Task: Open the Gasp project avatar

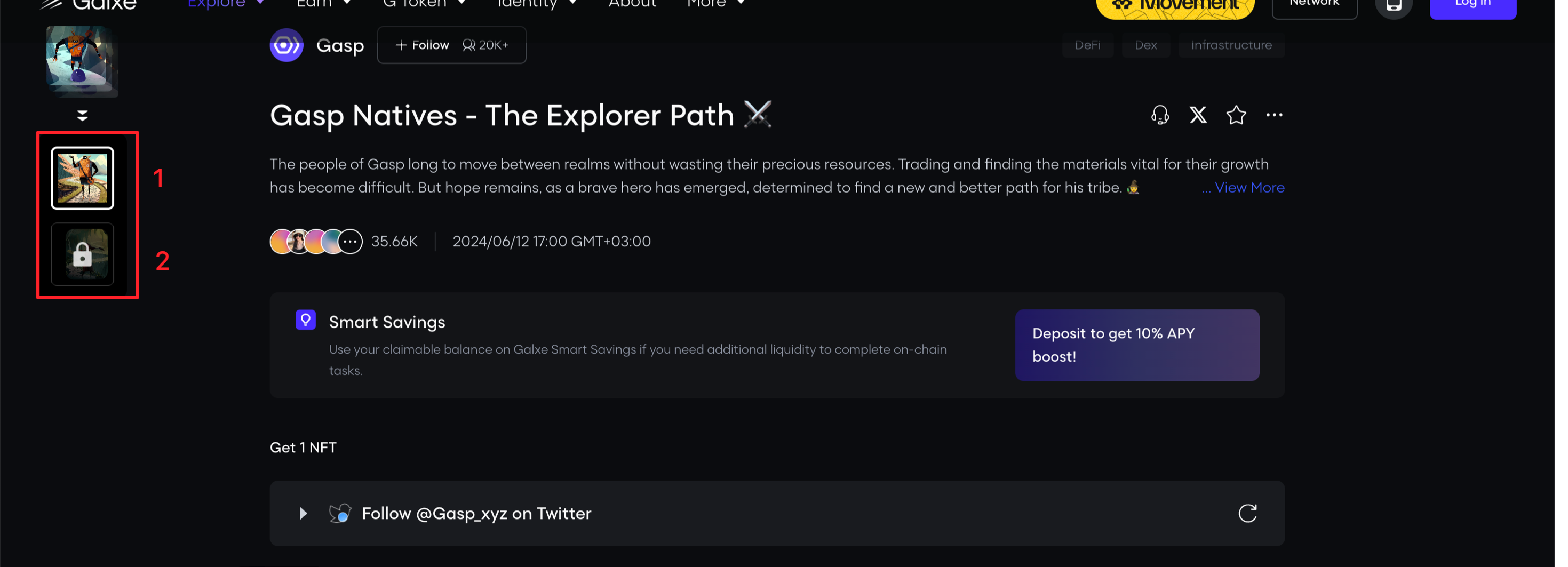Action: click(x=286, y=45)
